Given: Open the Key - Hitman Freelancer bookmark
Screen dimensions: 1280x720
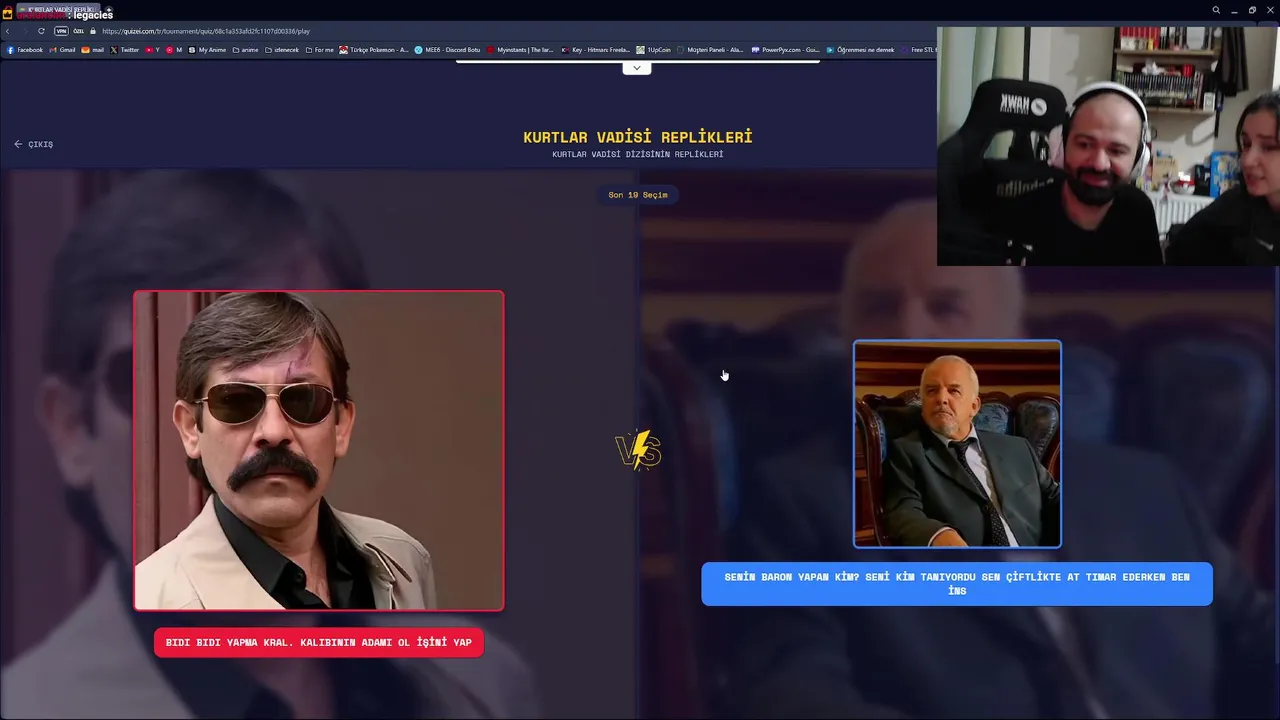Looking at the screenshot, I should click(x=596, y=50).
